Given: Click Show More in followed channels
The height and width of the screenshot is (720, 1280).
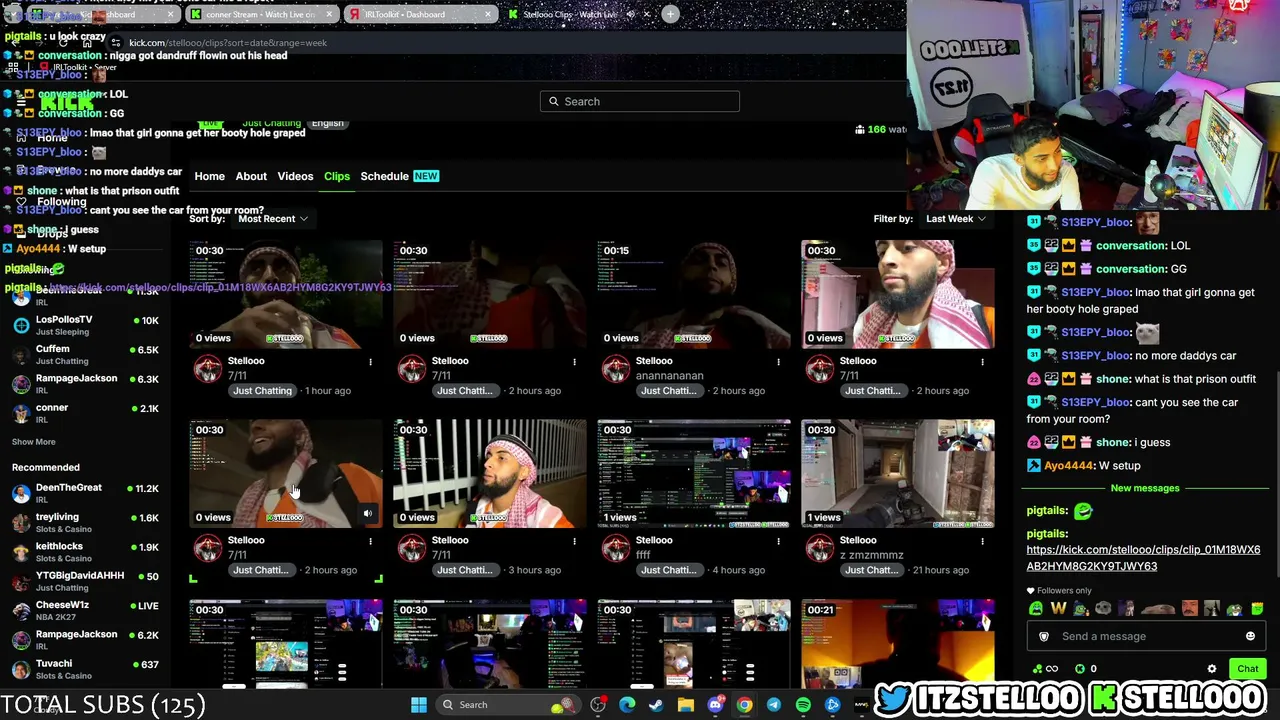Looking at the screenshot, I should click(34, 442).
